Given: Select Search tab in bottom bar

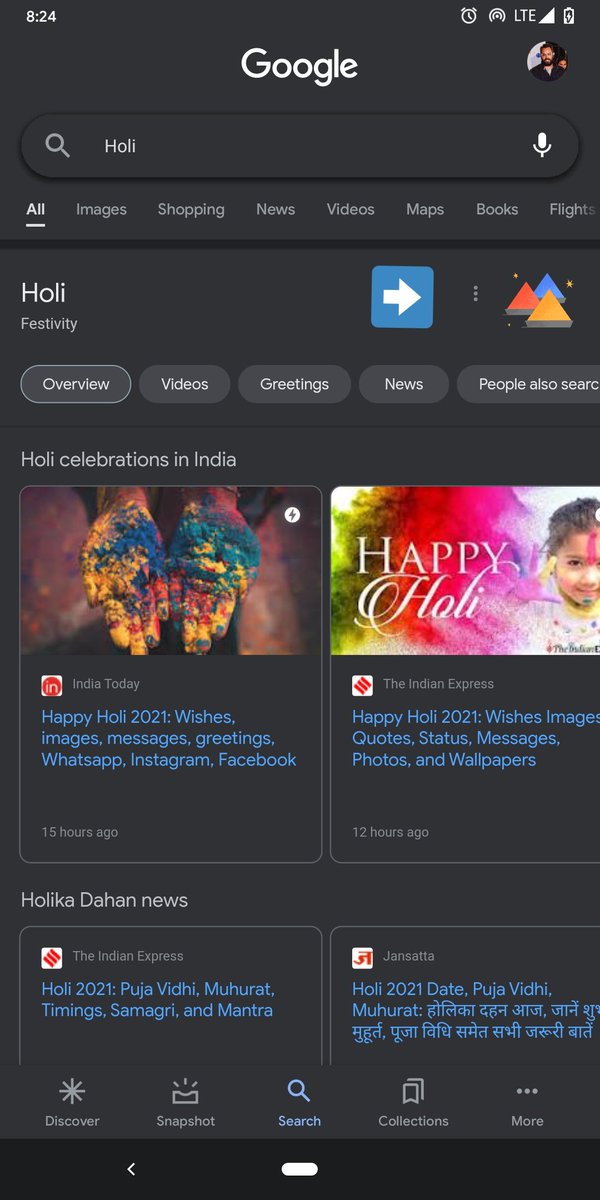Looking at the screenshot, I should (x=299, y=1104).
